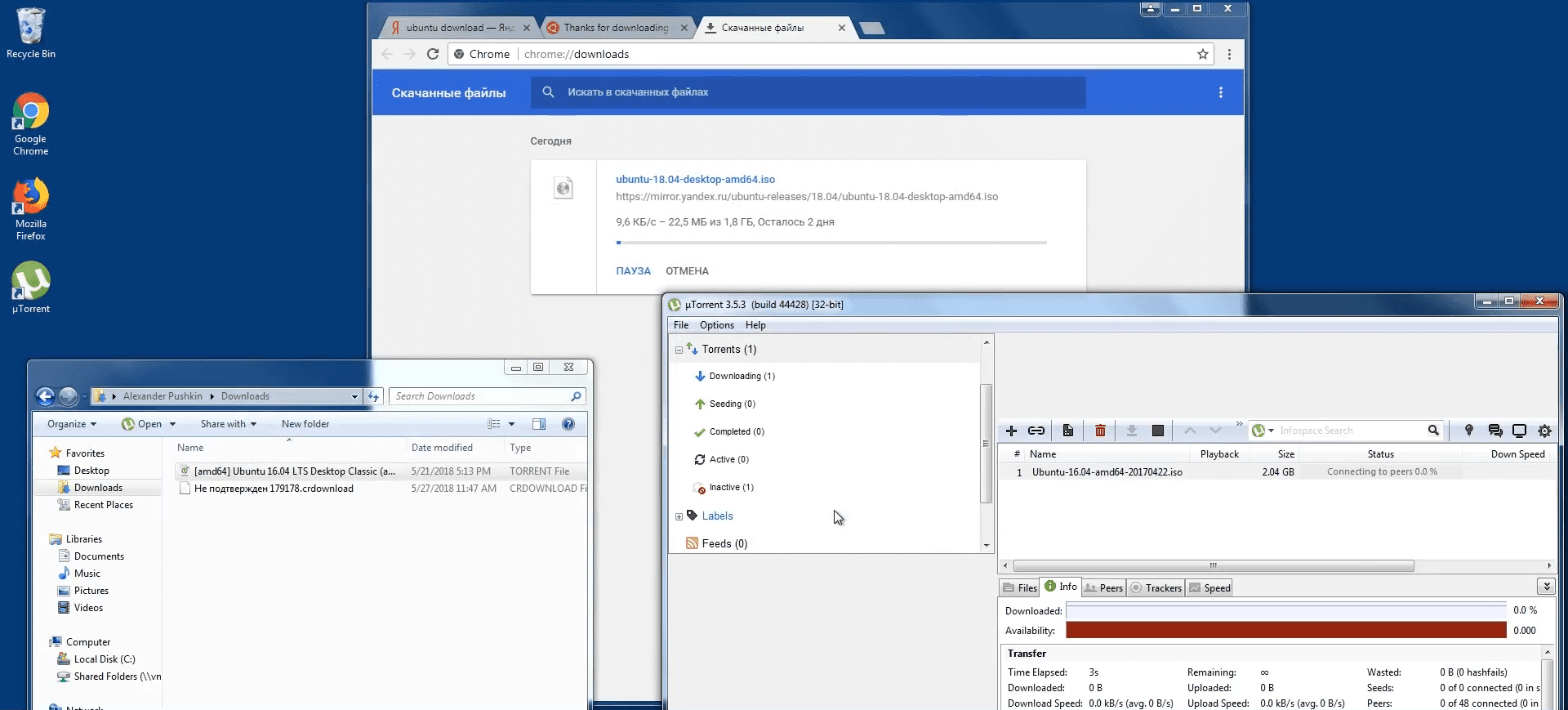Screen dimensions: 1568x710
Task: Open the µTorrent desktop shortcut
Action: pyautogui.click(x=30, y=287)
